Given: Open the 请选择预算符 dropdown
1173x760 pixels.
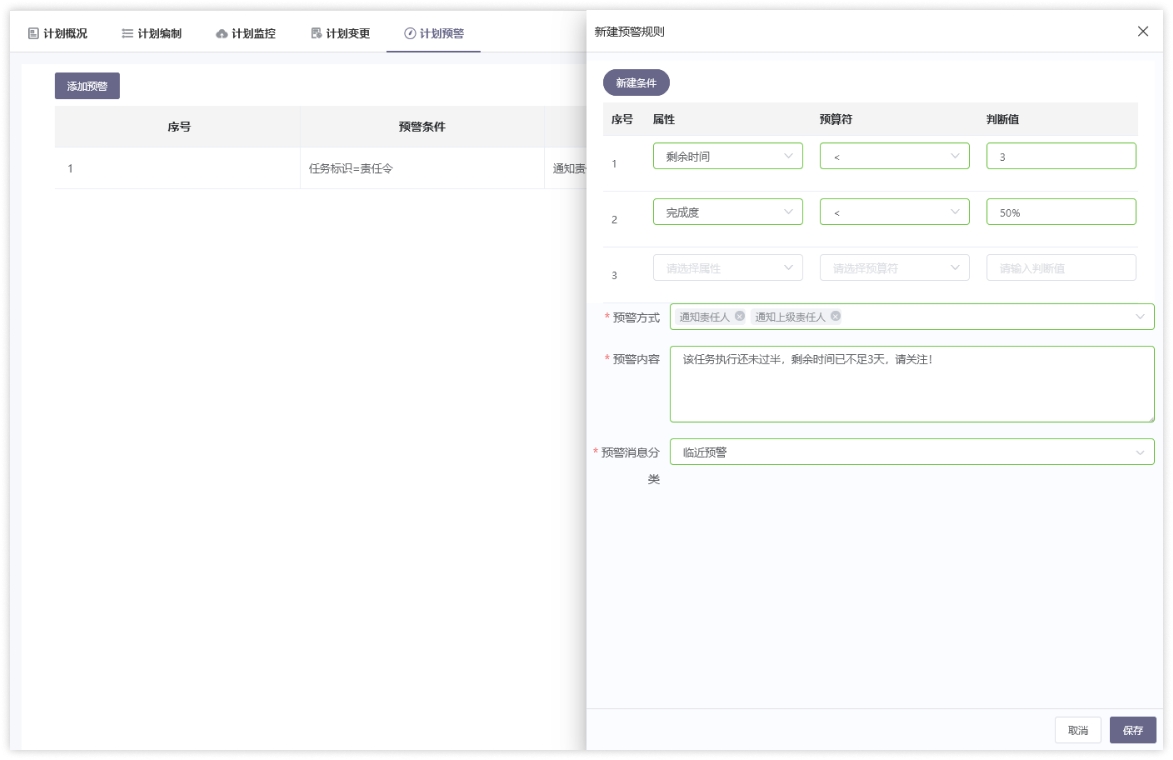Looking at the screenshot, I should point(894,268).
